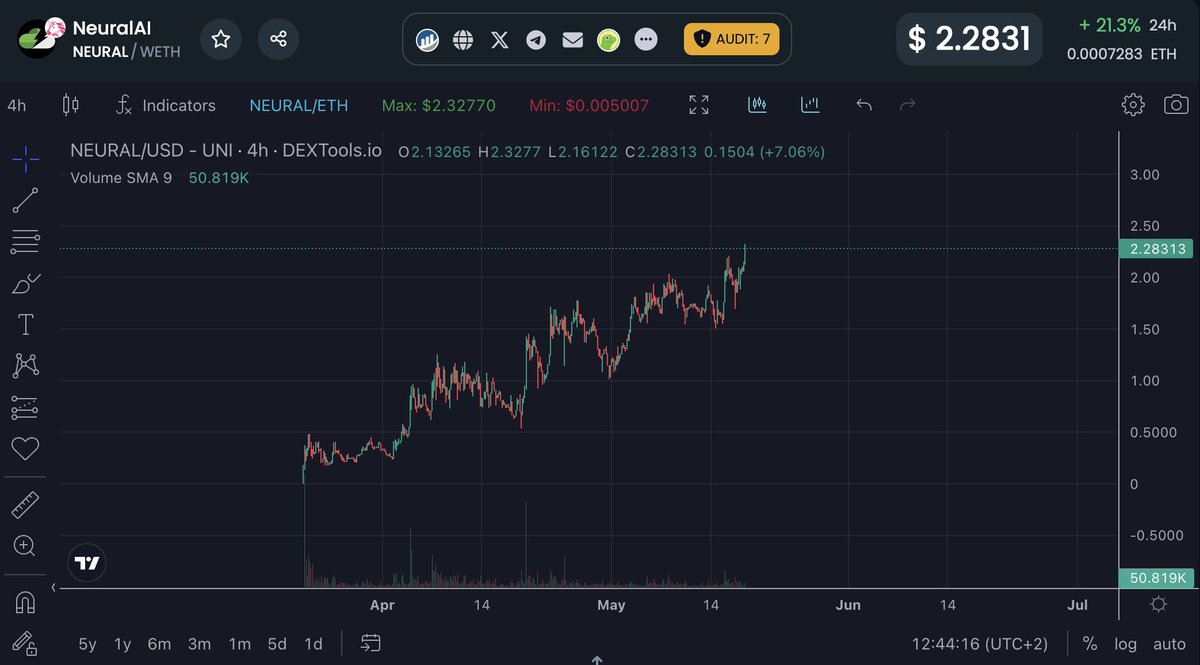Open the email envelope icon
This screenshot has height=665, width=1200.
[x=572, y=40]
